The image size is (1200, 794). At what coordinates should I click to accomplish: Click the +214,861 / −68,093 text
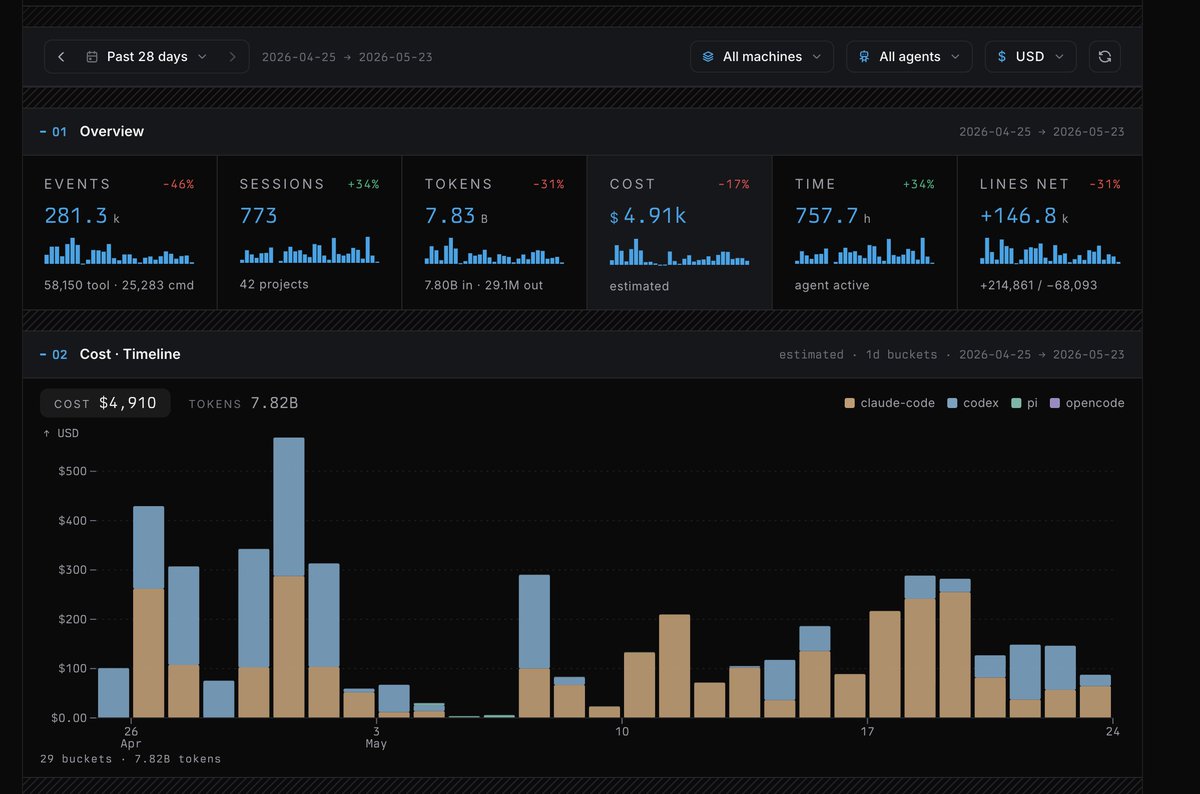point(1038,285)
